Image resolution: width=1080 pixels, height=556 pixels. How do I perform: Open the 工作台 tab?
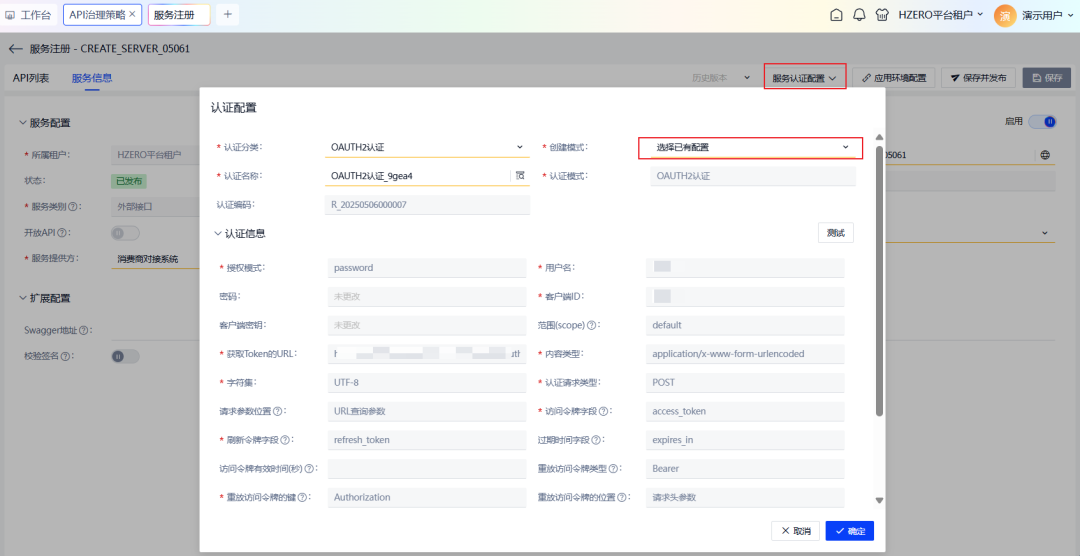coord(28,15)
